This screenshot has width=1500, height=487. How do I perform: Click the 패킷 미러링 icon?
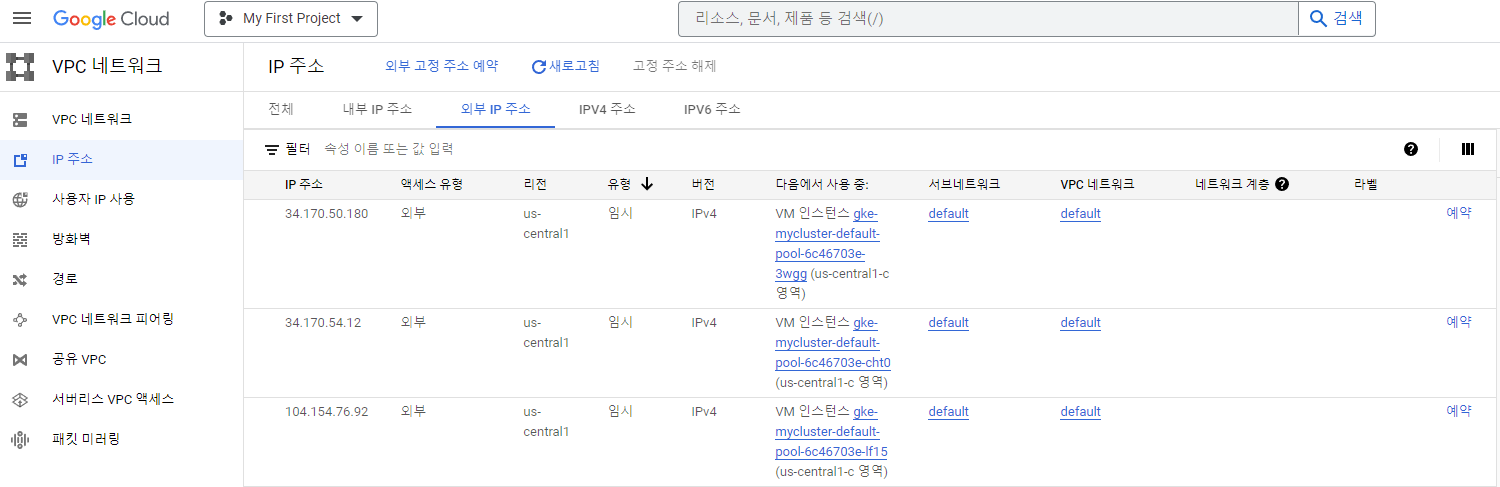(x=19, y=440)
